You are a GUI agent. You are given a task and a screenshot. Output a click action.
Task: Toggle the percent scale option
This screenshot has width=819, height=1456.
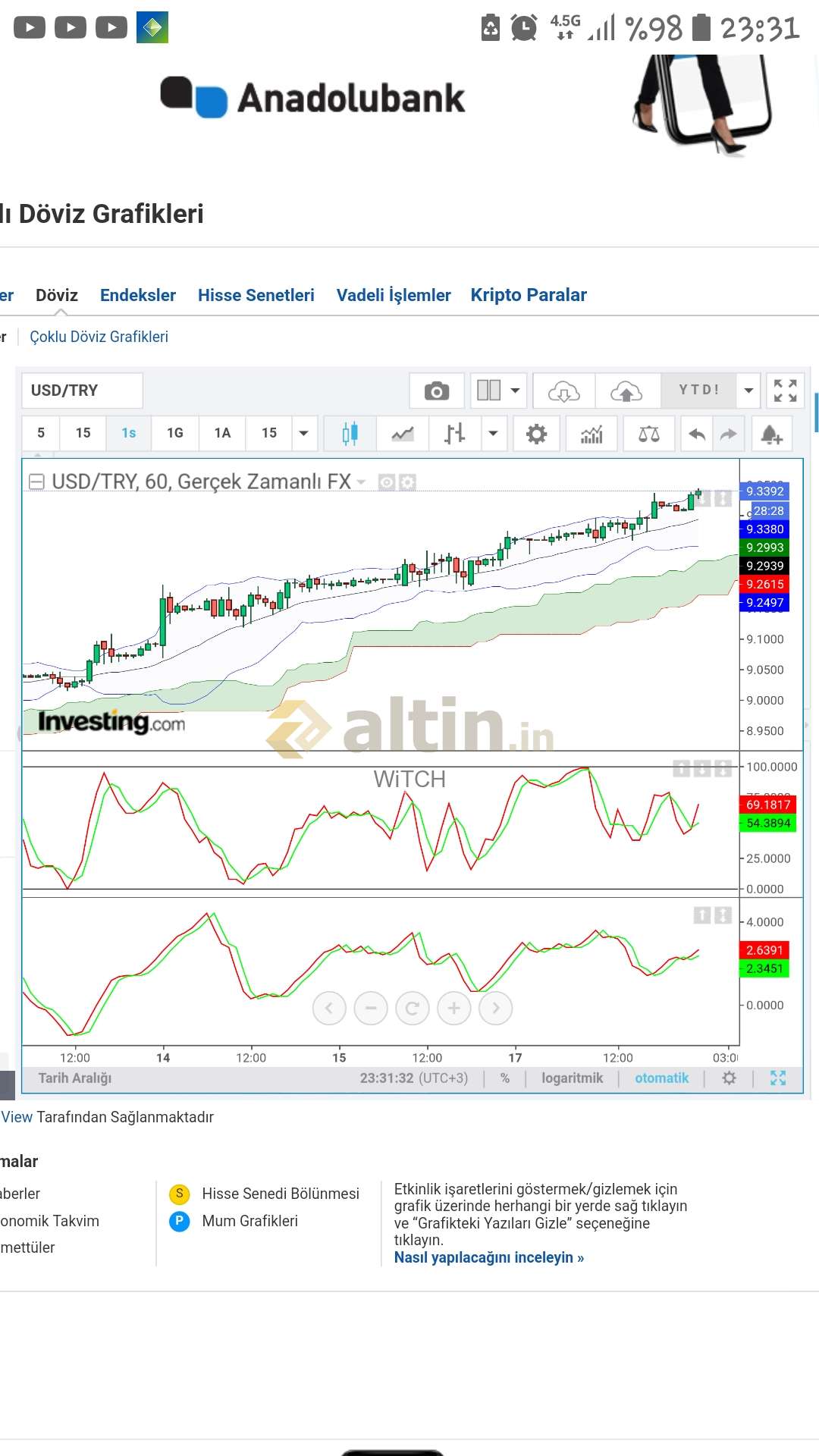(505, 1078)
